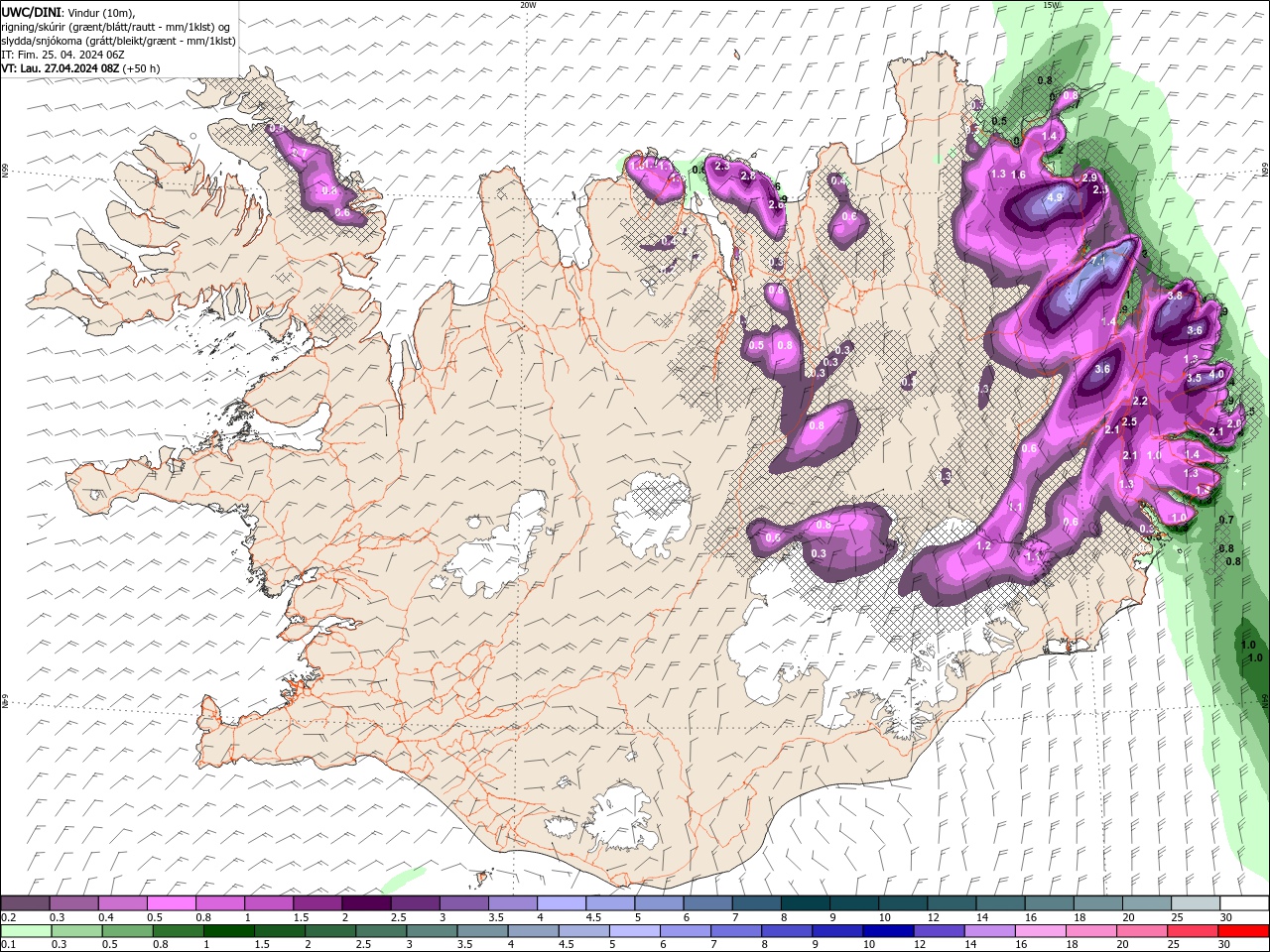
Task: Click the 2.5 precipitation value on the map
Action: tap(1129, 421)
